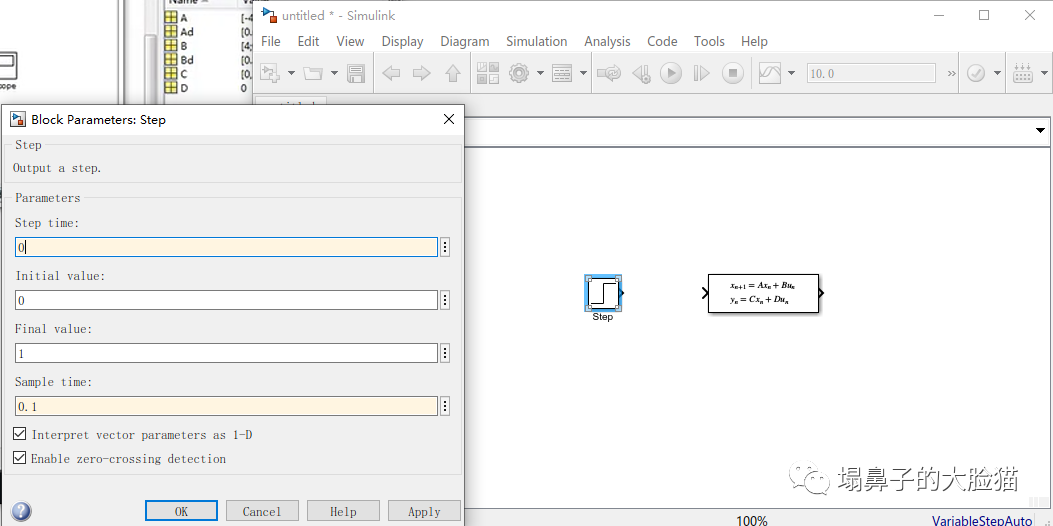The height and width of the screenshot is (526, 1053).
Task: Expand the Model Advisor dropdown arrow
Action: (997, 73)
